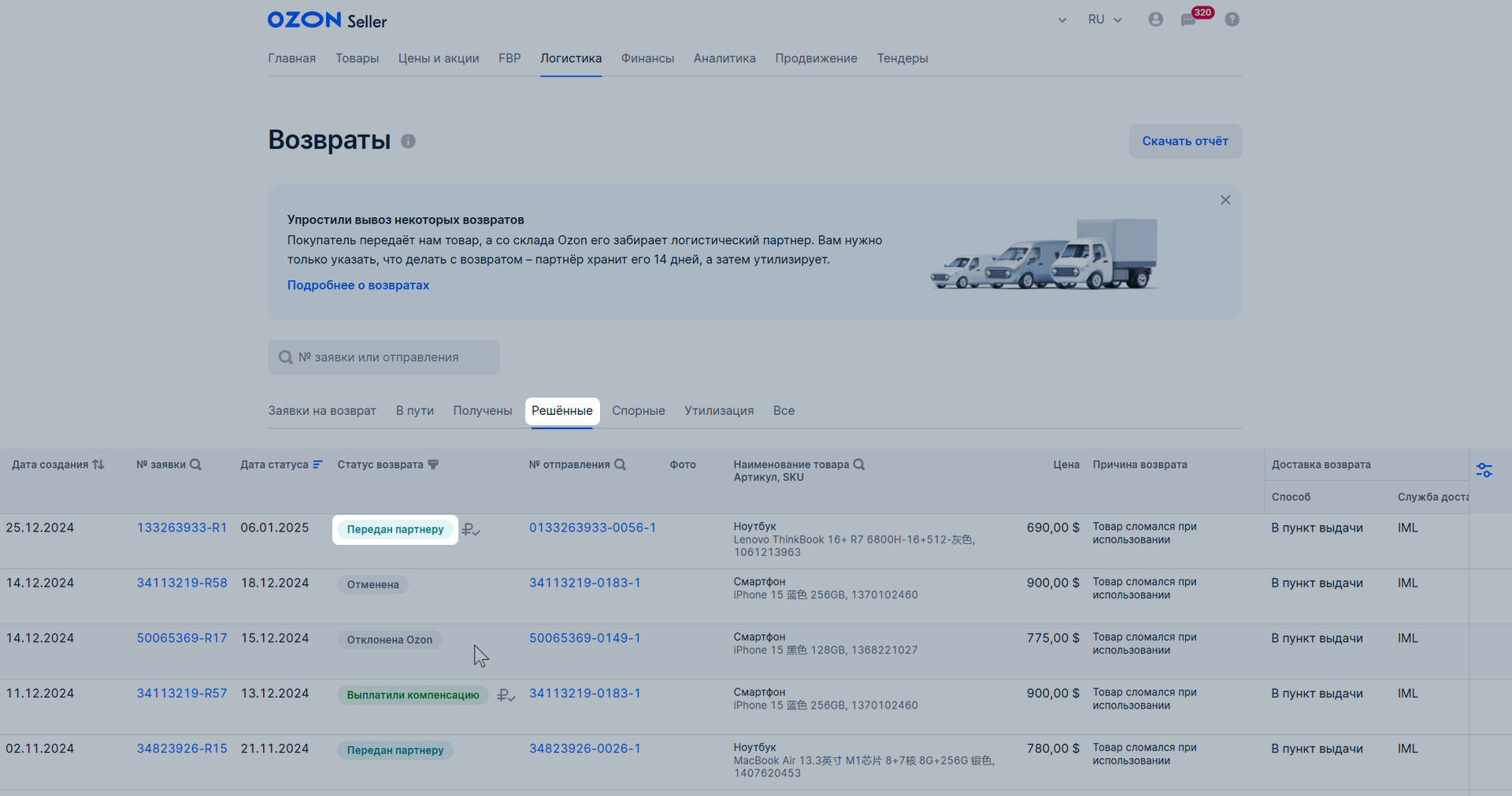Open the help question mark icon

point(1232,20)
